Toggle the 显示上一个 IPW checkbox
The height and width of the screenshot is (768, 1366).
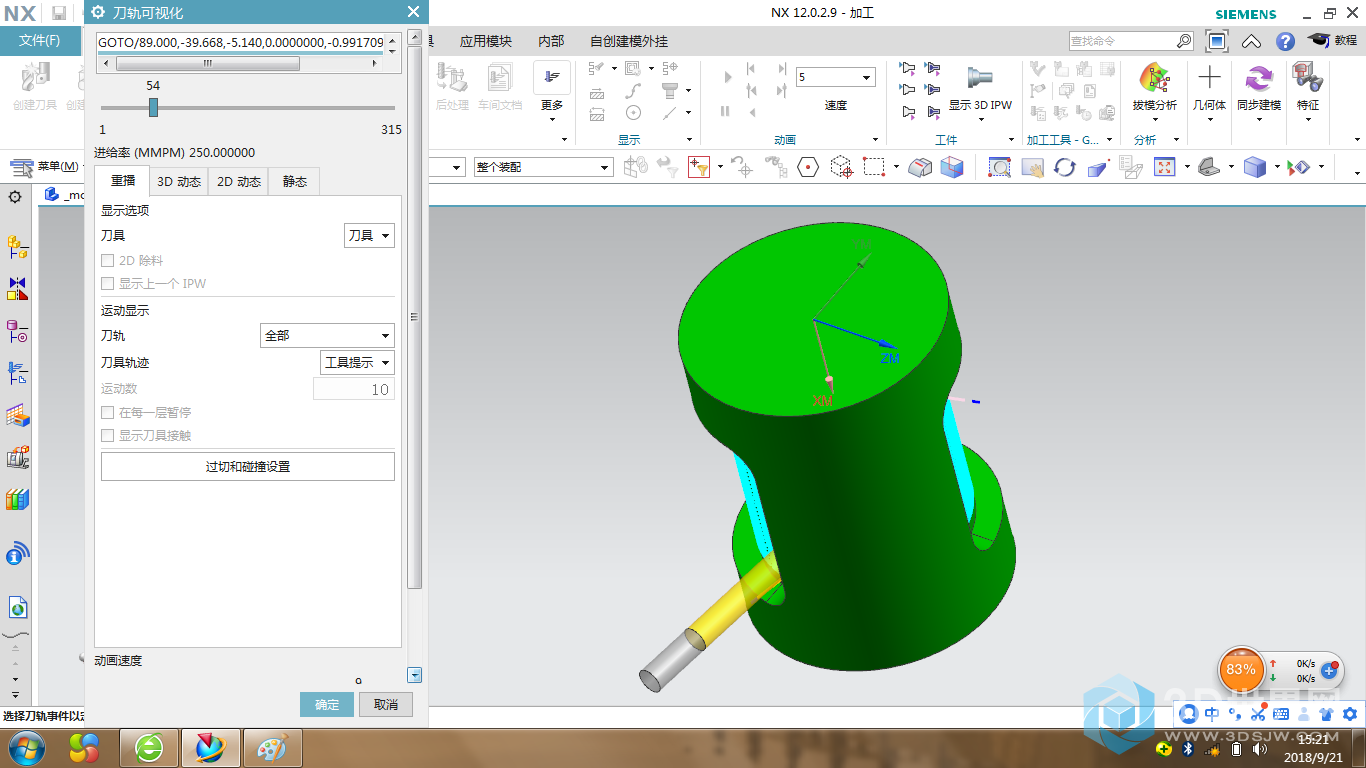tap(108, 283)
